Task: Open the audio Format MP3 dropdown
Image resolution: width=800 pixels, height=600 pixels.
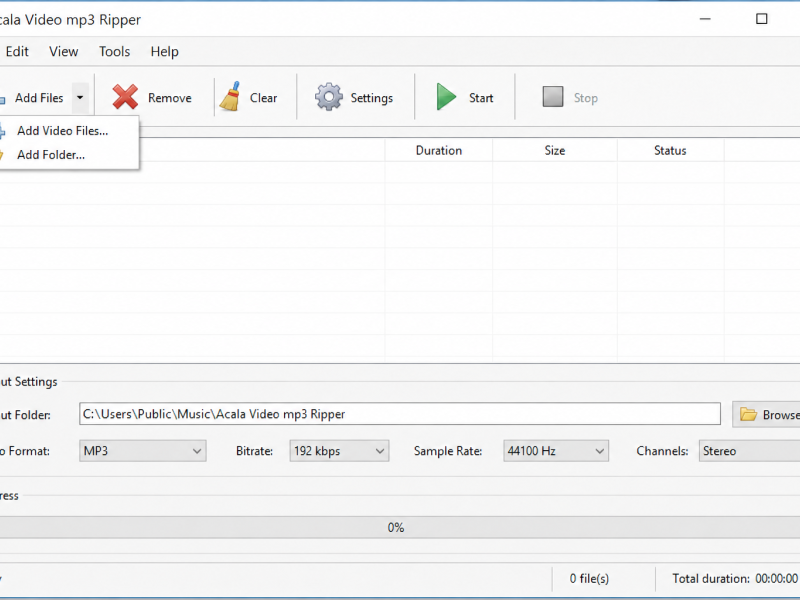Action: 142,451
